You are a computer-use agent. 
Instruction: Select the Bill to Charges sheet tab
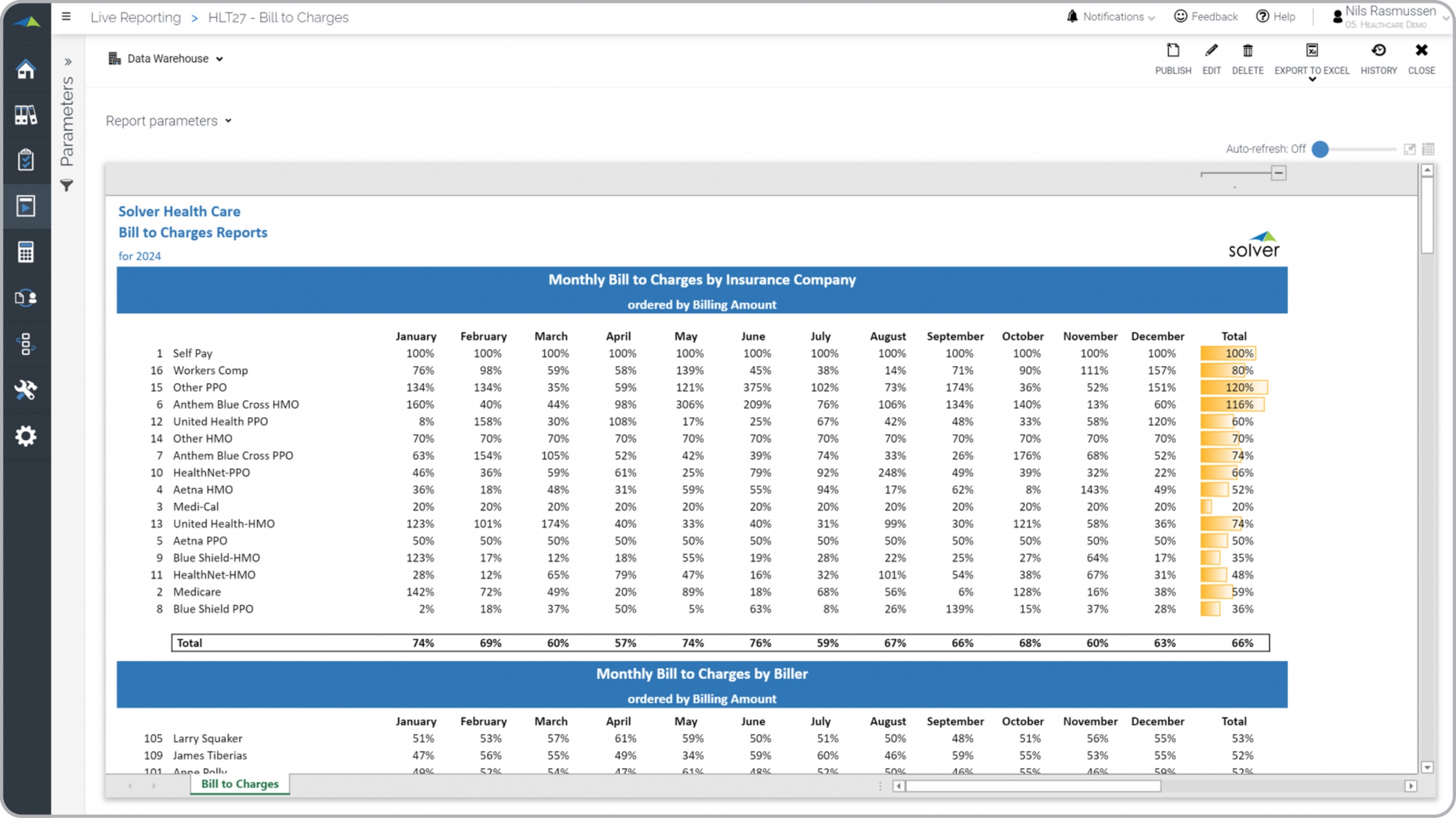click(240, 783)
